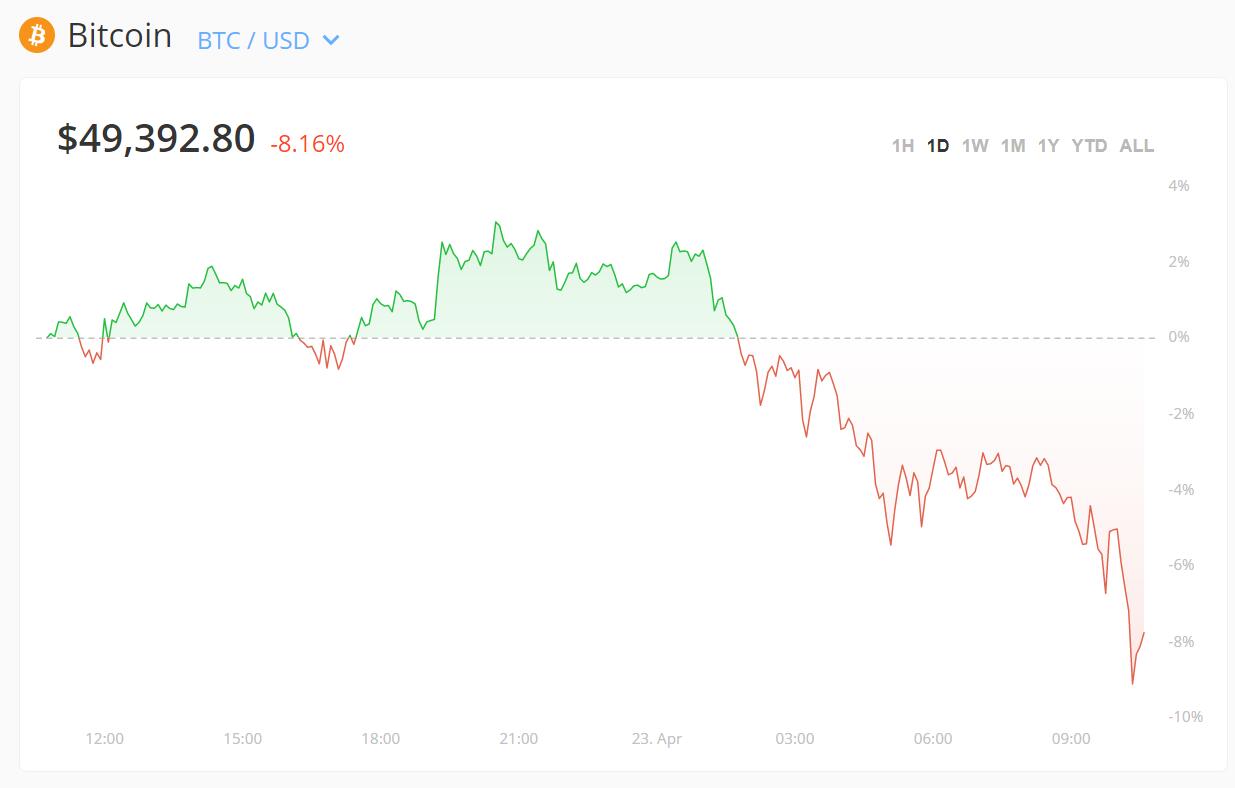Viewport: 1235px width, 788px height.
Task: Click the $49,392.80 price value
Action: tap(156, 139)
